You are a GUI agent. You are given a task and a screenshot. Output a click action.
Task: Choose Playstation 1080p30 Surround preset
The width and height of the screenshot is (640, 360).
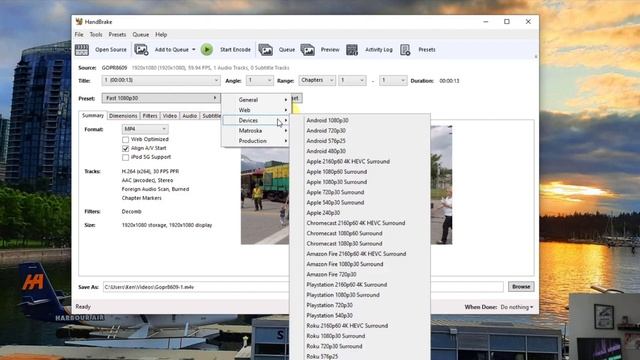coord(343,295)
